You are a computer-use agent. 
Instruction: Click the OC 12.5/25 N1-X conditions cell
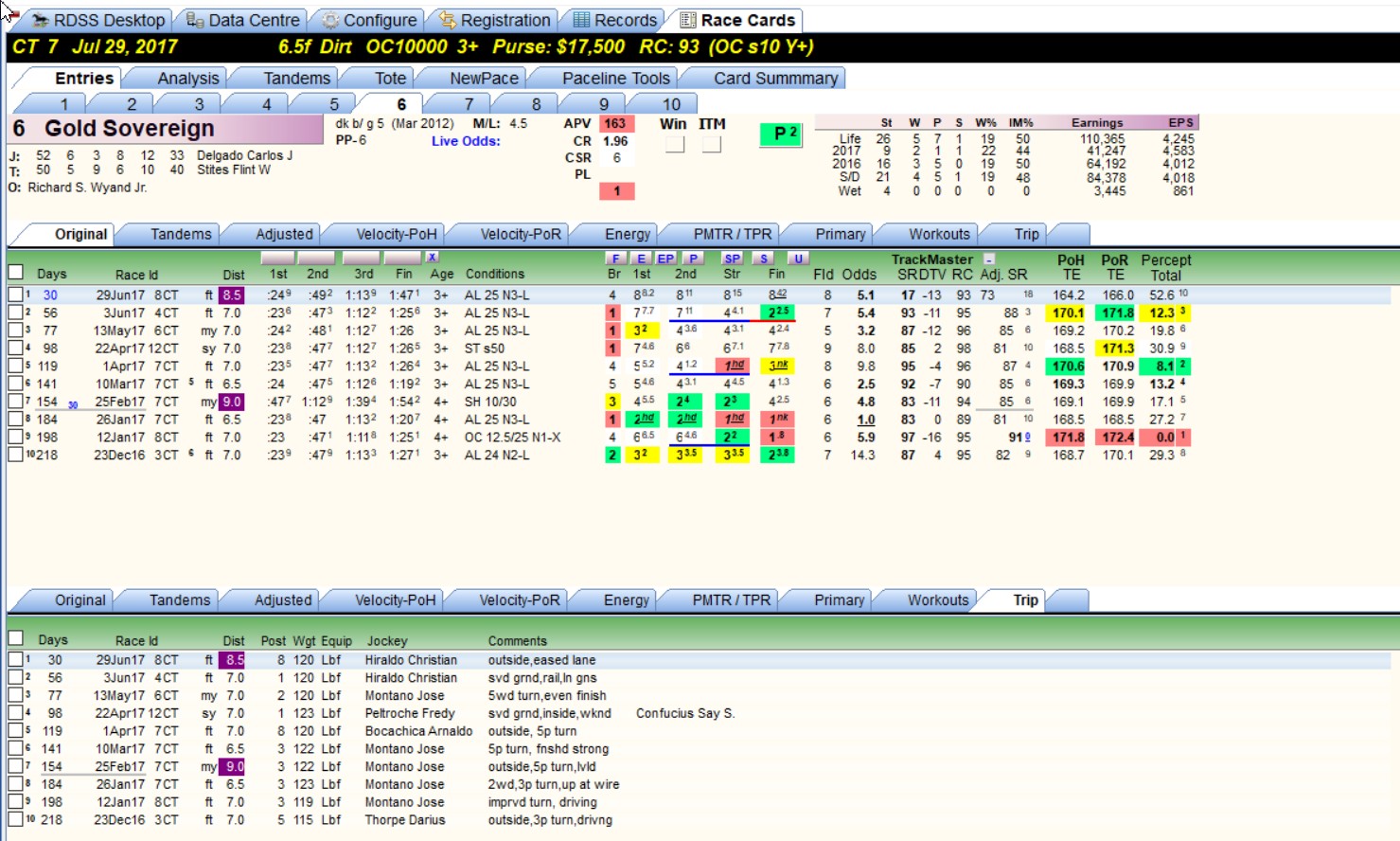click(512, 437)
